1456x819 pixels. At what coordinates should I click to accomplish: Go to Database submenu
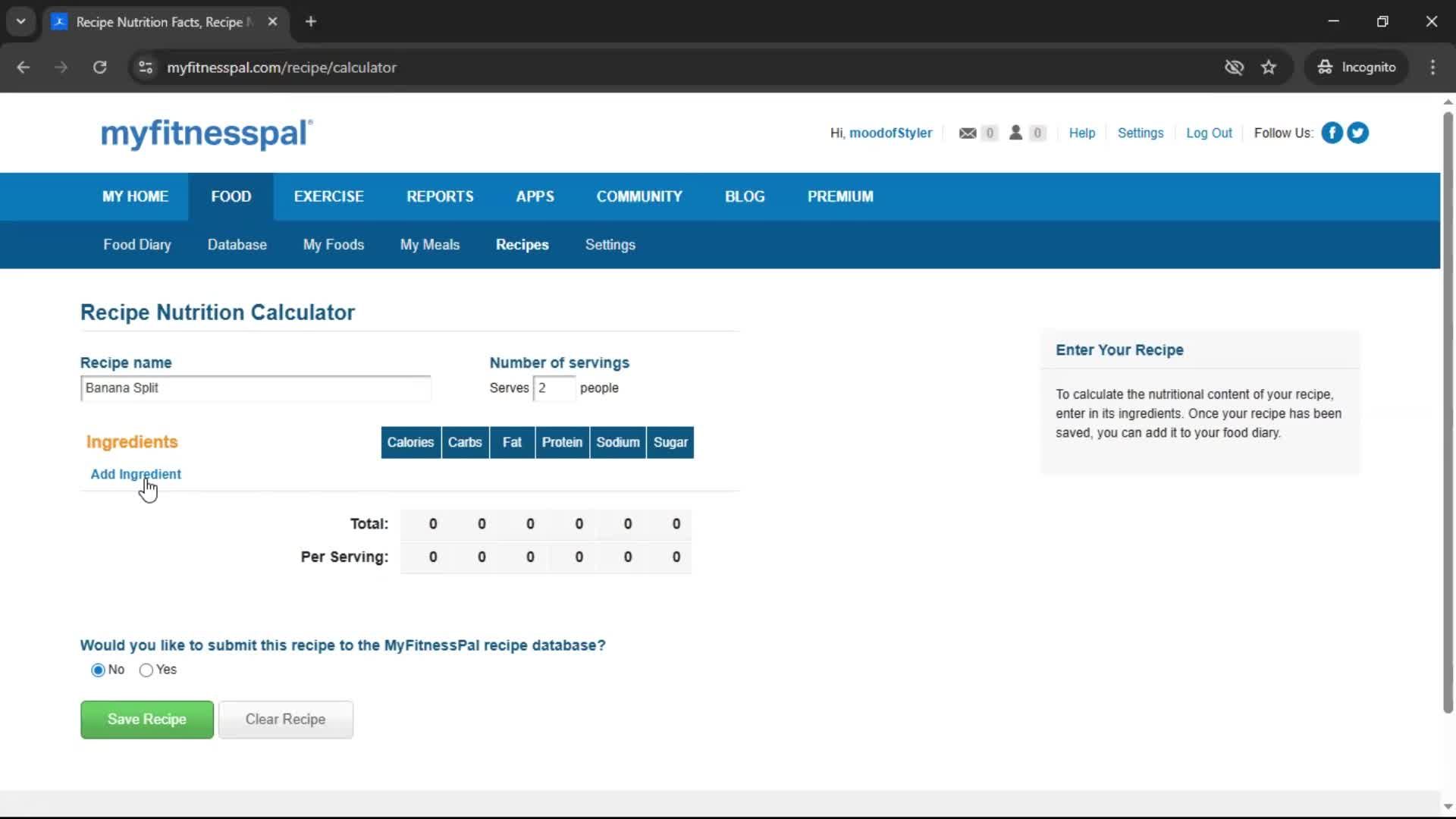tap(237, 245)
